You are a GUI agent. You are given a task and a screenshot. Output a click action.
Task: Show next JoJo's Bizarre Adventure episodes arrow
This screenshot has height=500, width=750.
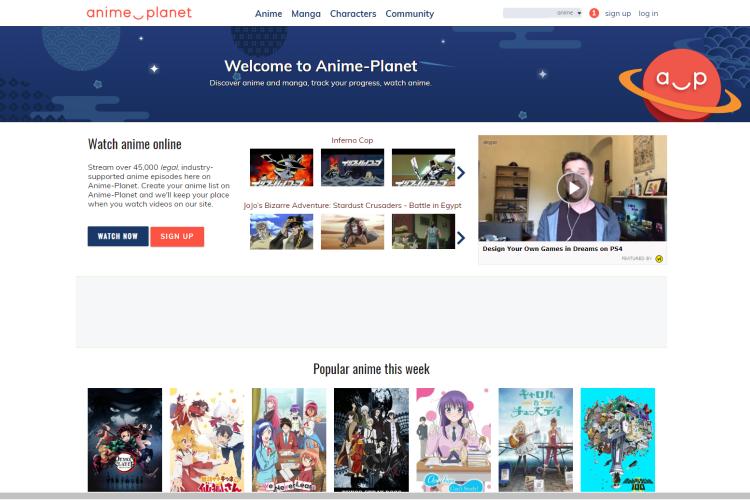tap(461, 238)
